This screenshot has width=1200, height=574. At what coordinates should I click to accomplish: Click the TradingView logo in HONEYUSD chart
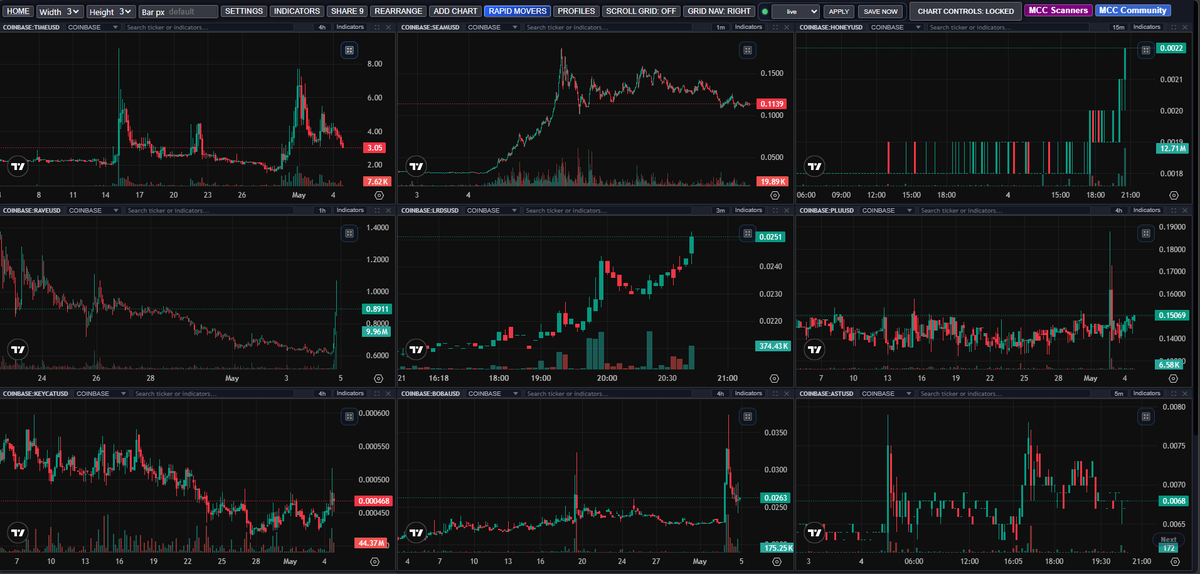tap(816, 167)
